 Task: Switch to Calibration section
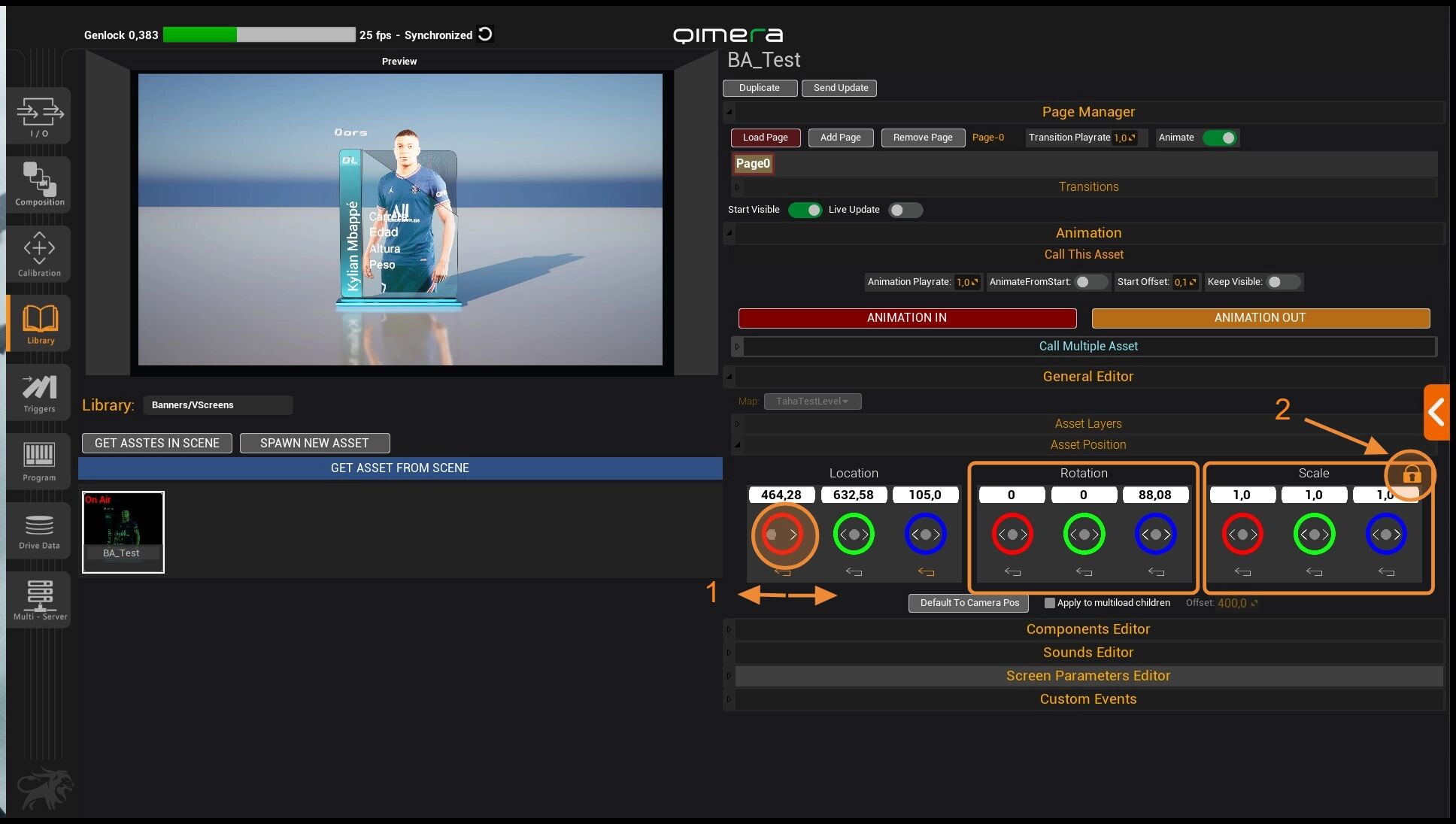(39, 254)
